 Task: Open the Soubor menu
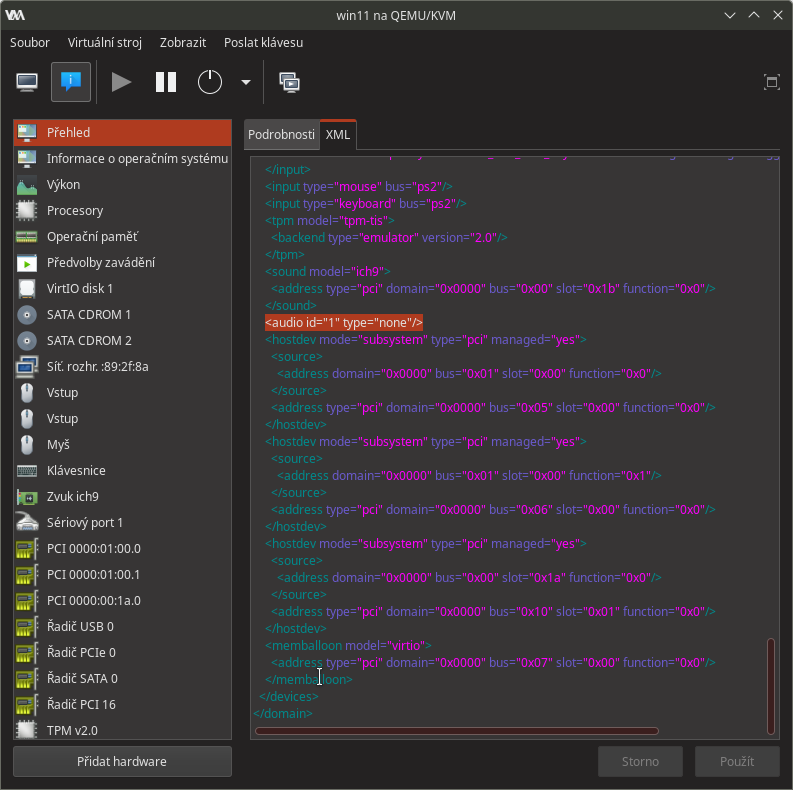coord(30,42)
